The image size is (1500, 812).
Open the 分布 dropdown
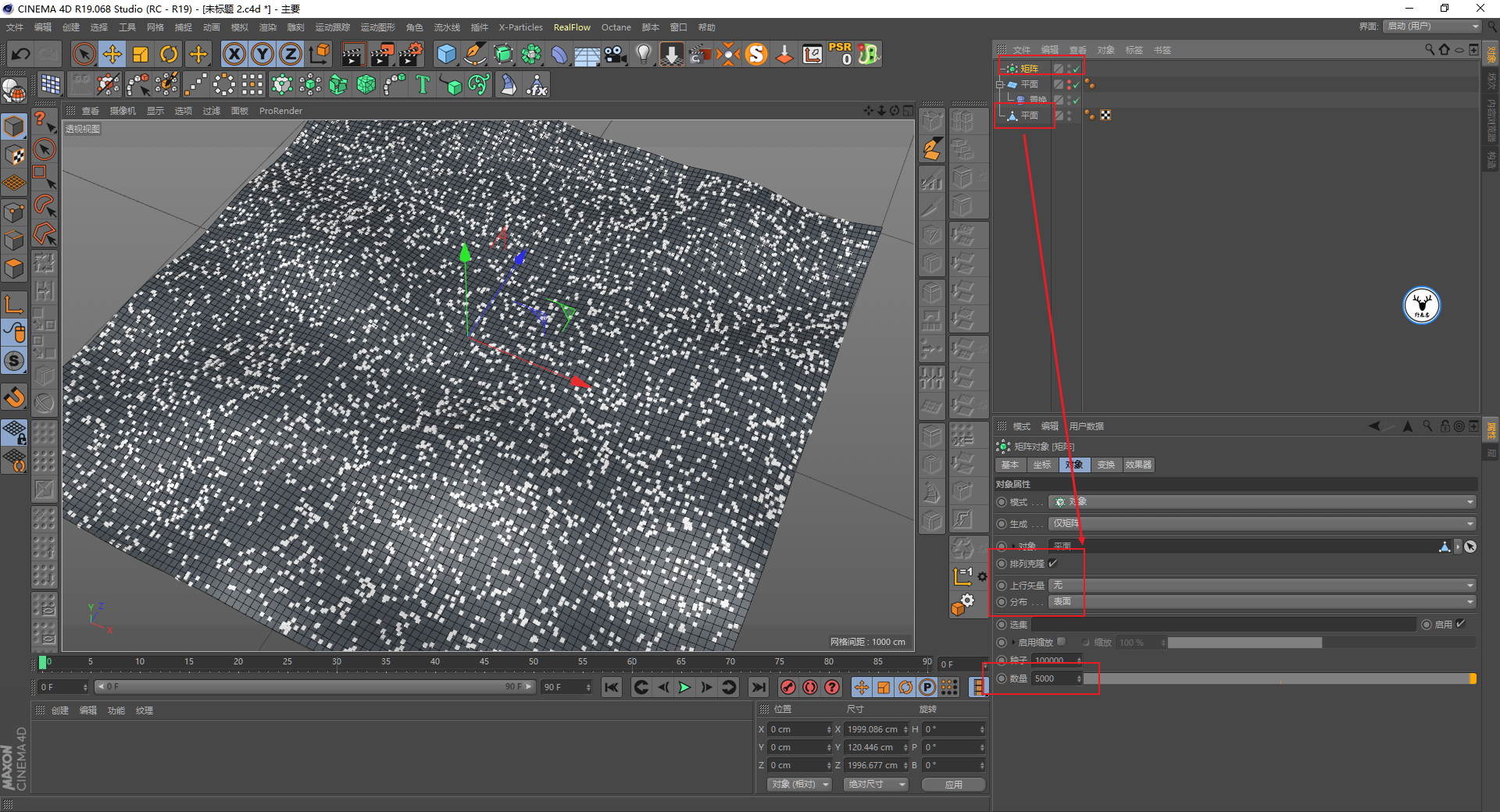click(x=1262, y=602)
